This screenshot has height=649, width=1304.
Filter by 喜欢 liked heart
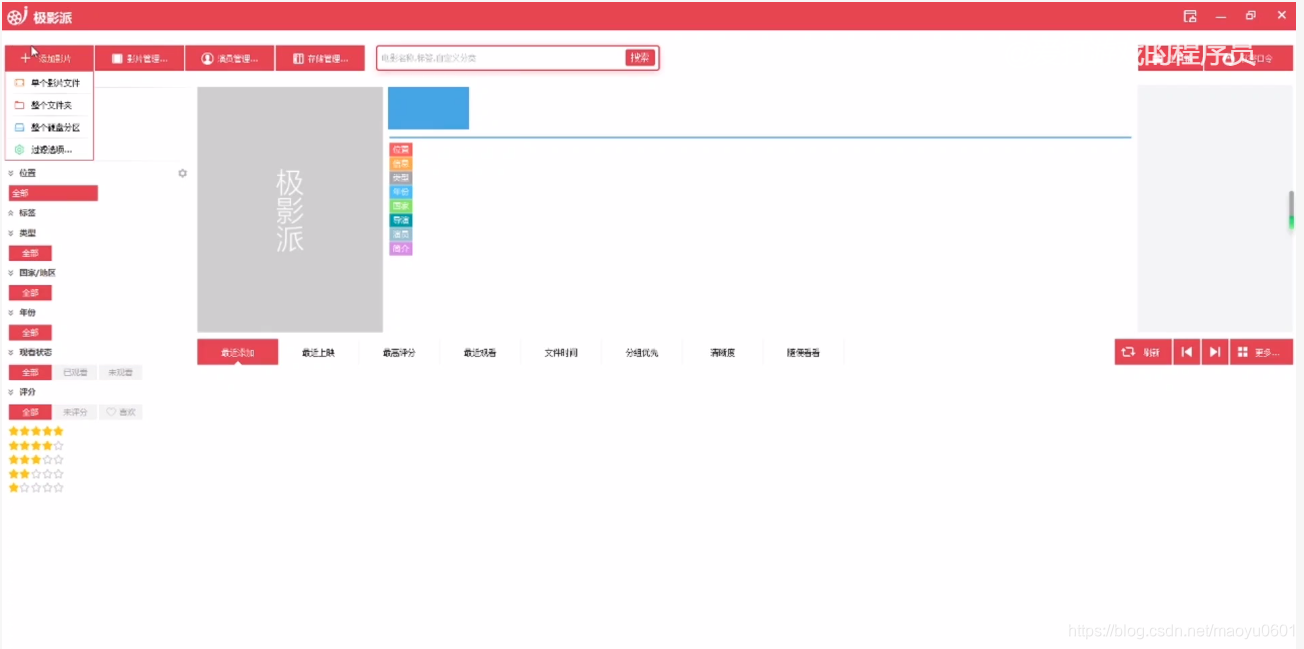[120, 412]
